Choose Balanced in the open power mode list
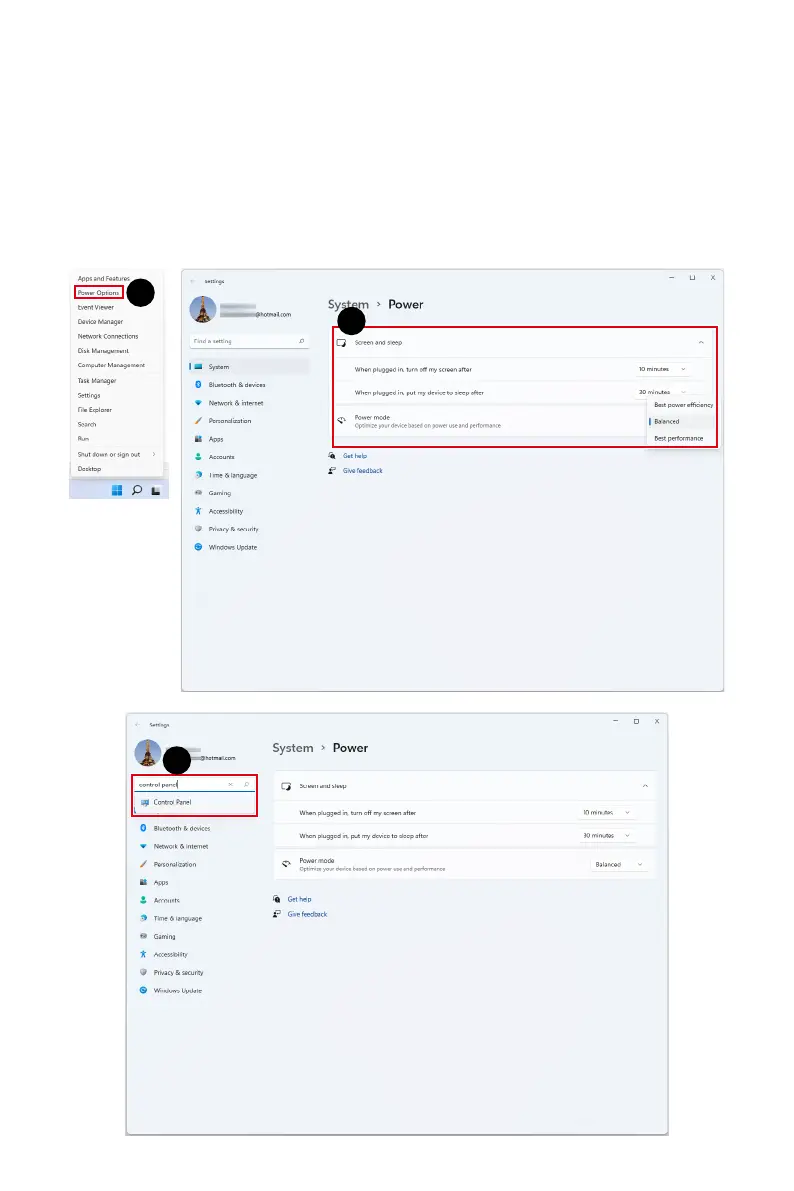 (666, 422)
